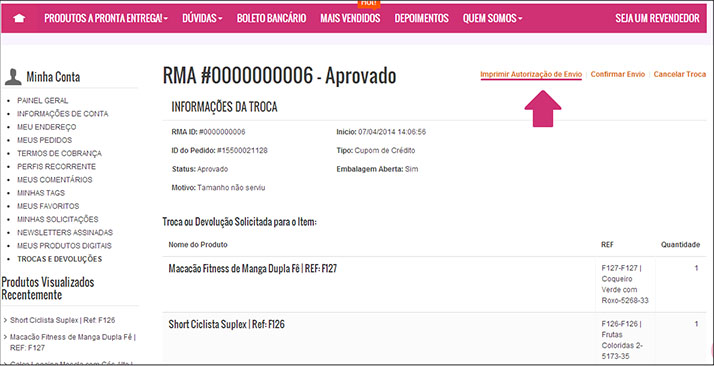Open the Boleto Bancário menu item

click(271, 18)
